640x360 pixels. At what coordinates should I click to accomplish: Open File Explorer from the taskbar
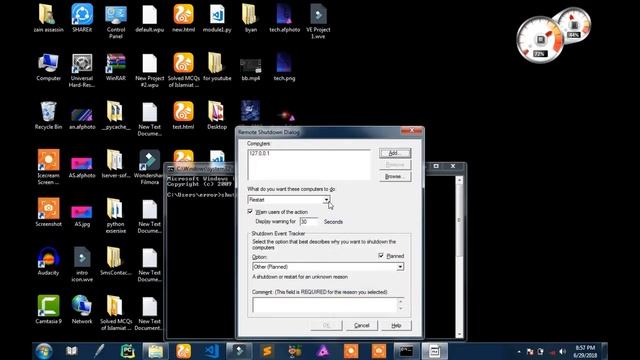click(x=156, y=351)
